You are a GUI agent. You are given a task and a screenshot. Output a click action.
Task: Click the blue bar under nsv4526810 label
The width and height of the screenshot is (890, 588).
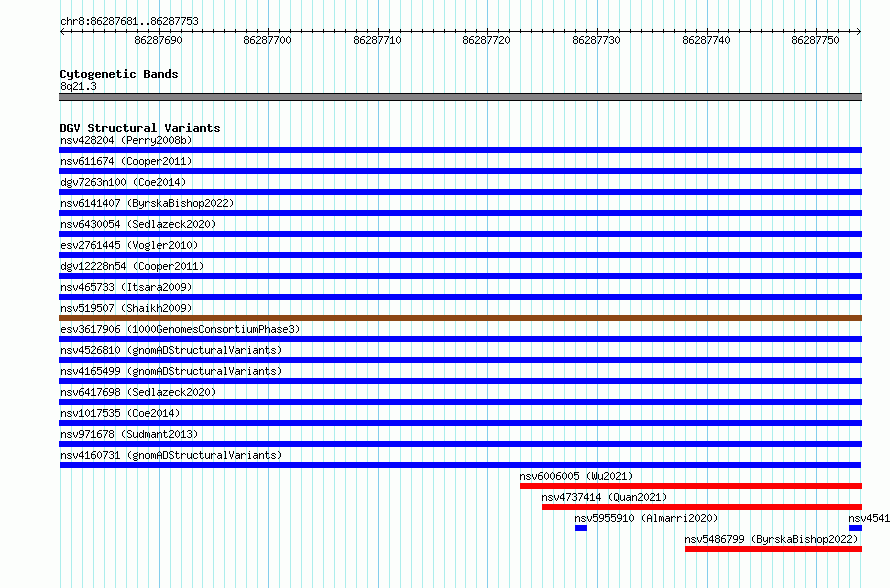[460, 360]
